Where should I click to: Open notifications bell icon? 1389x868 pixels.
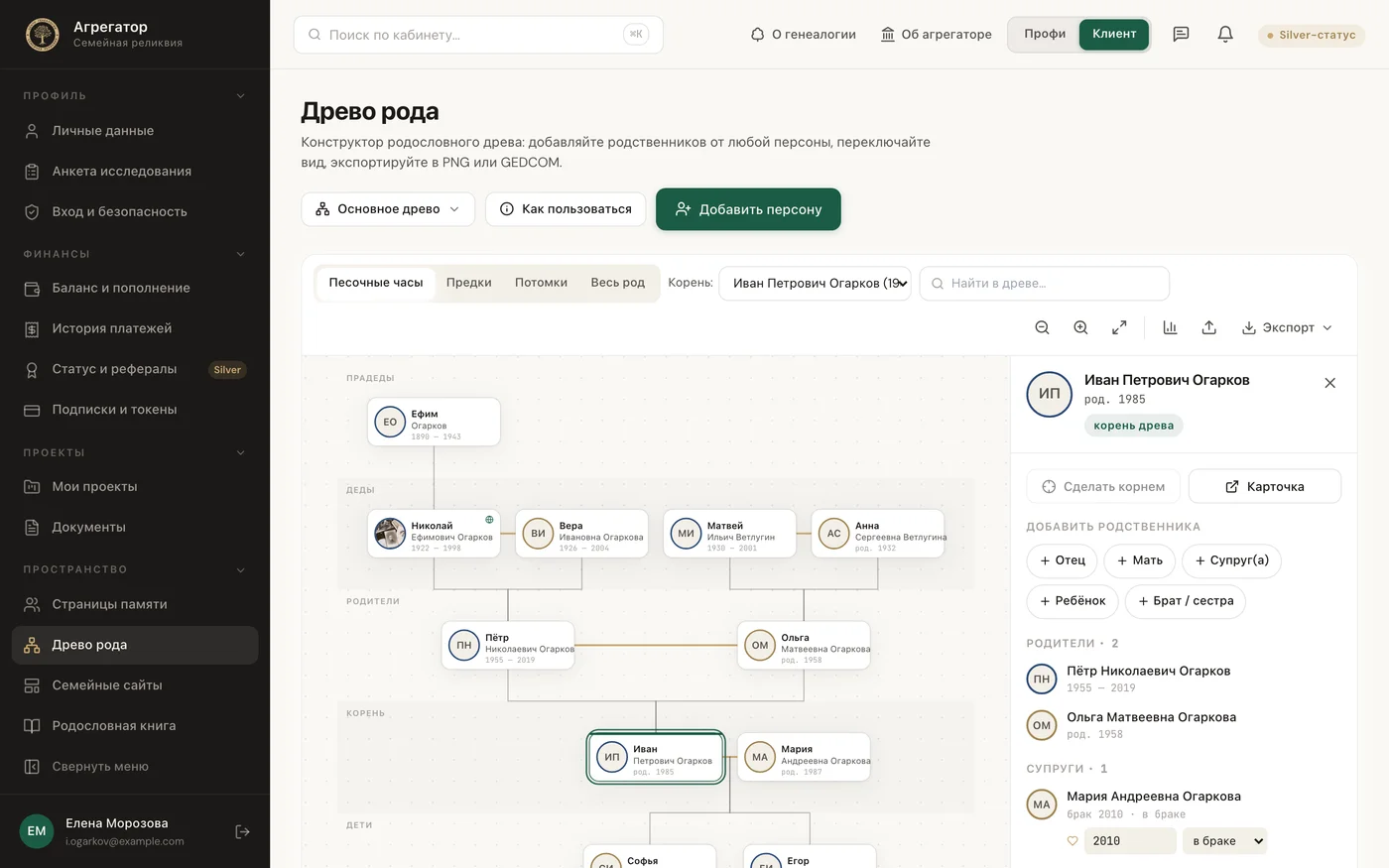pyautogui.click(x=1225, y=35)
